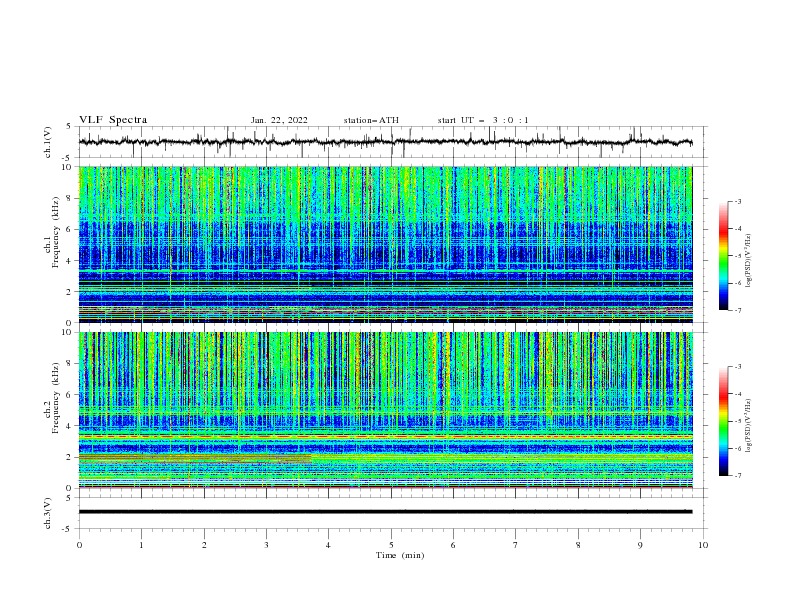The height and width of the screenshot is (612, 792).
Task: Click the date 'Jan. 22, 2022'
Action: click(x=279, y=120)
